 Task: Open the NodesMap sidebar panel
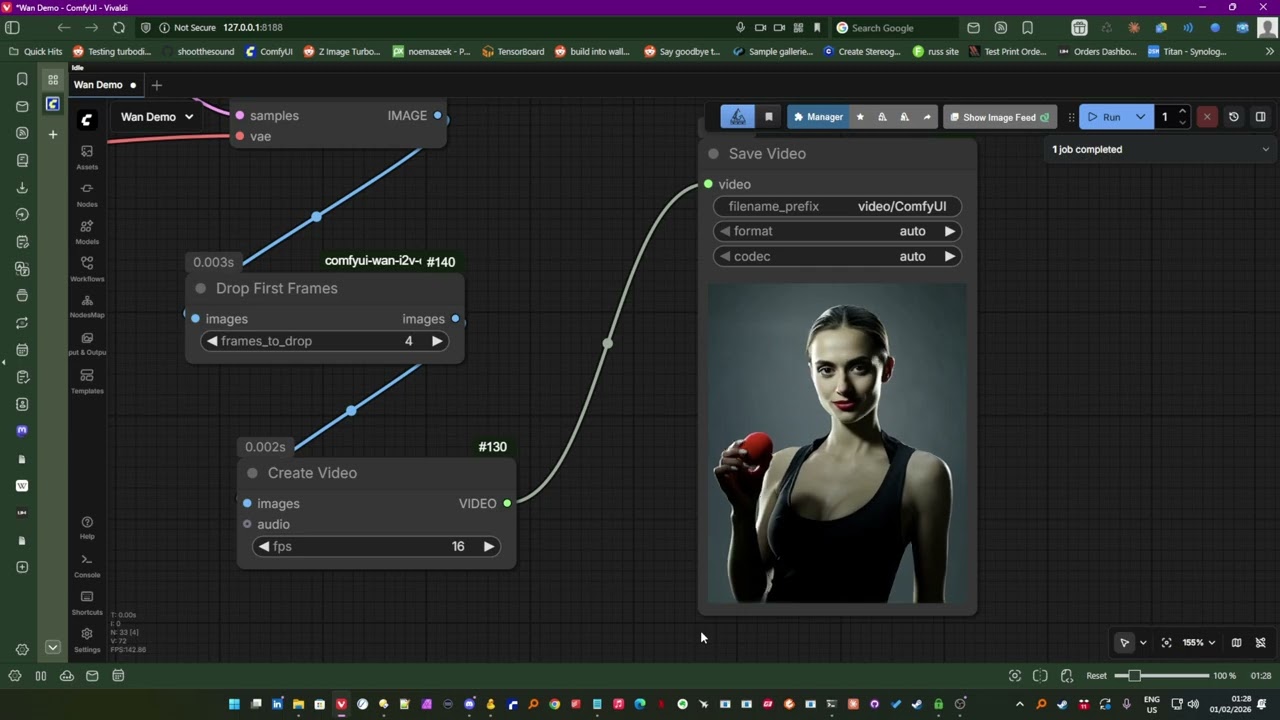[87, 305]
